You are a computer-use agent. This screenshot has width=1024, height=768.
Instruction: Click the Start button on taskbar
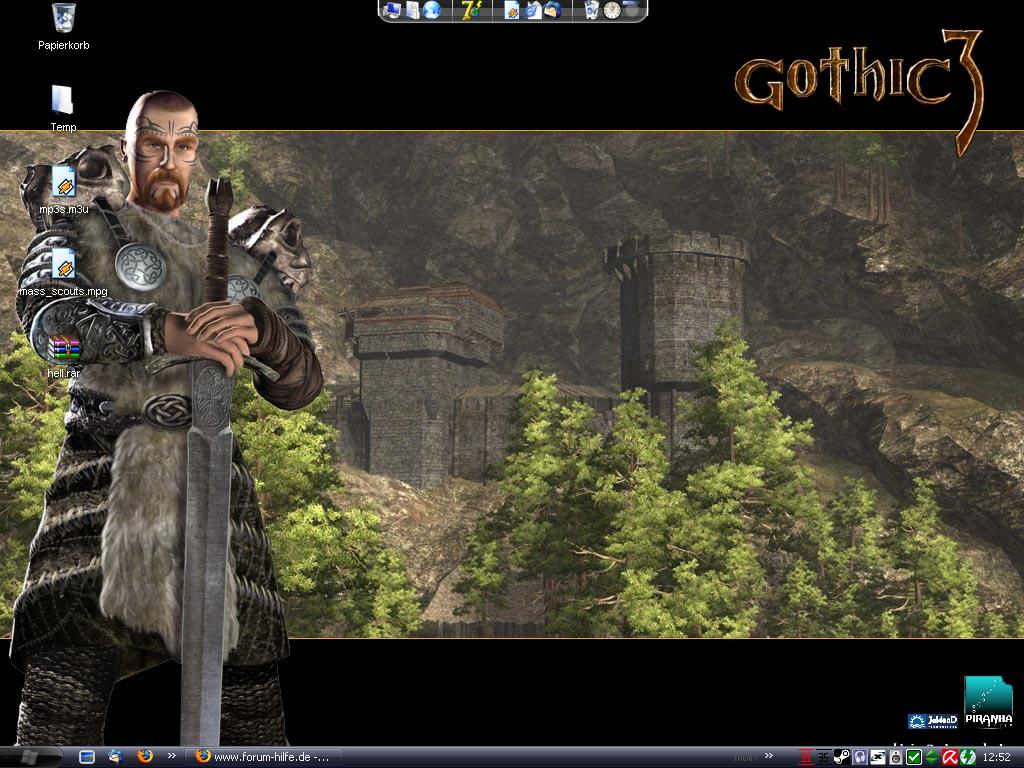tap(30, 756)
